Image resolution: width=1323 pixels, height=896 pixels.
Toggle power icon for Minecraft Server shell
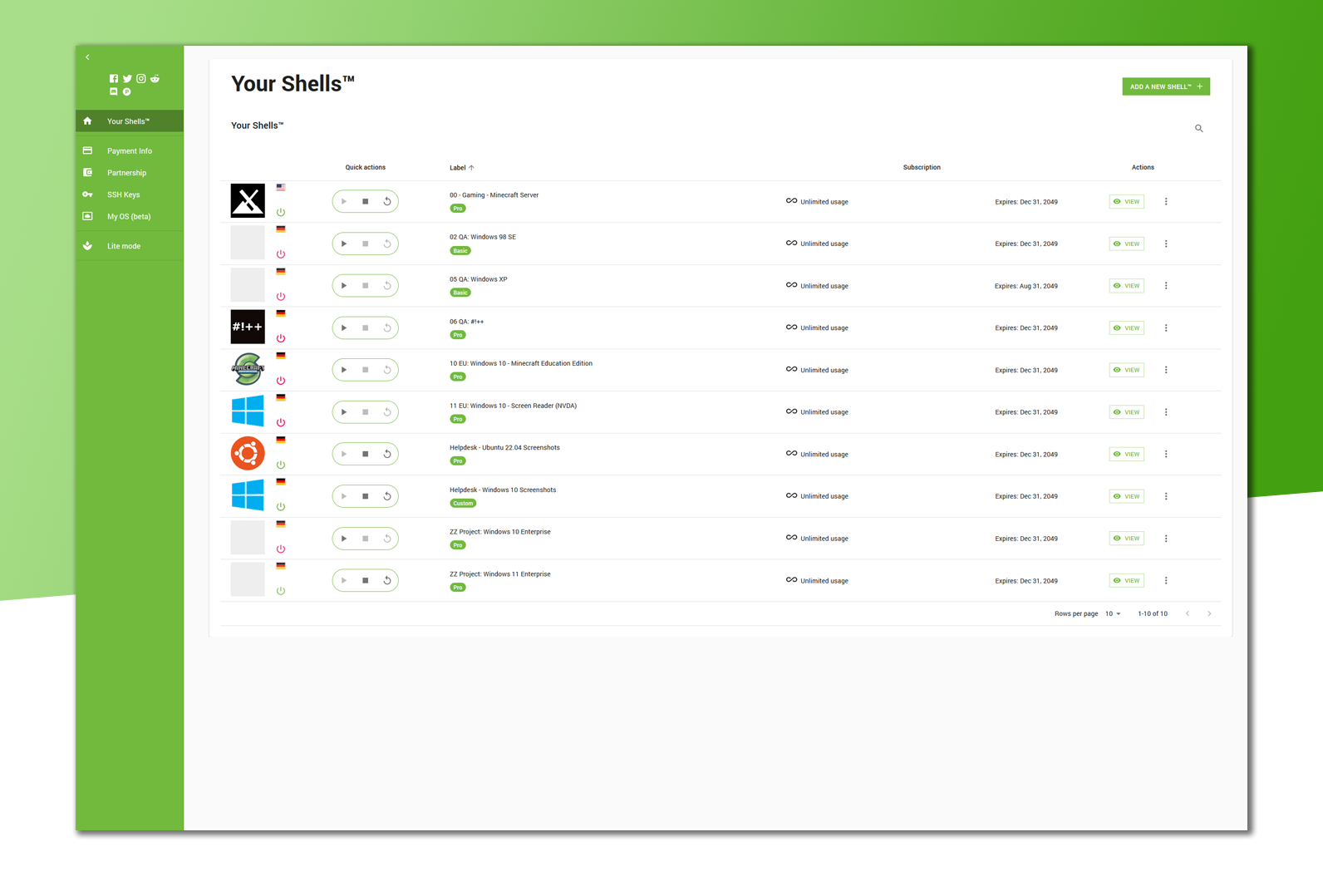(x=281, y=213)
